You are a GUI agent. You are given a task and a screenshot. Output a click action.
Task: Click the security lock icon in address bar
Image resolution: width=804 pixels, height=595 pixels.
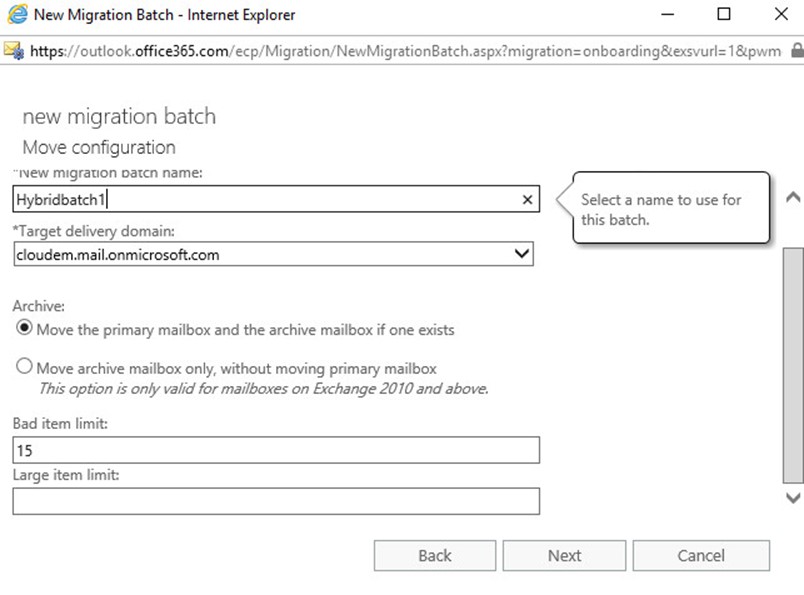[797, 50]
